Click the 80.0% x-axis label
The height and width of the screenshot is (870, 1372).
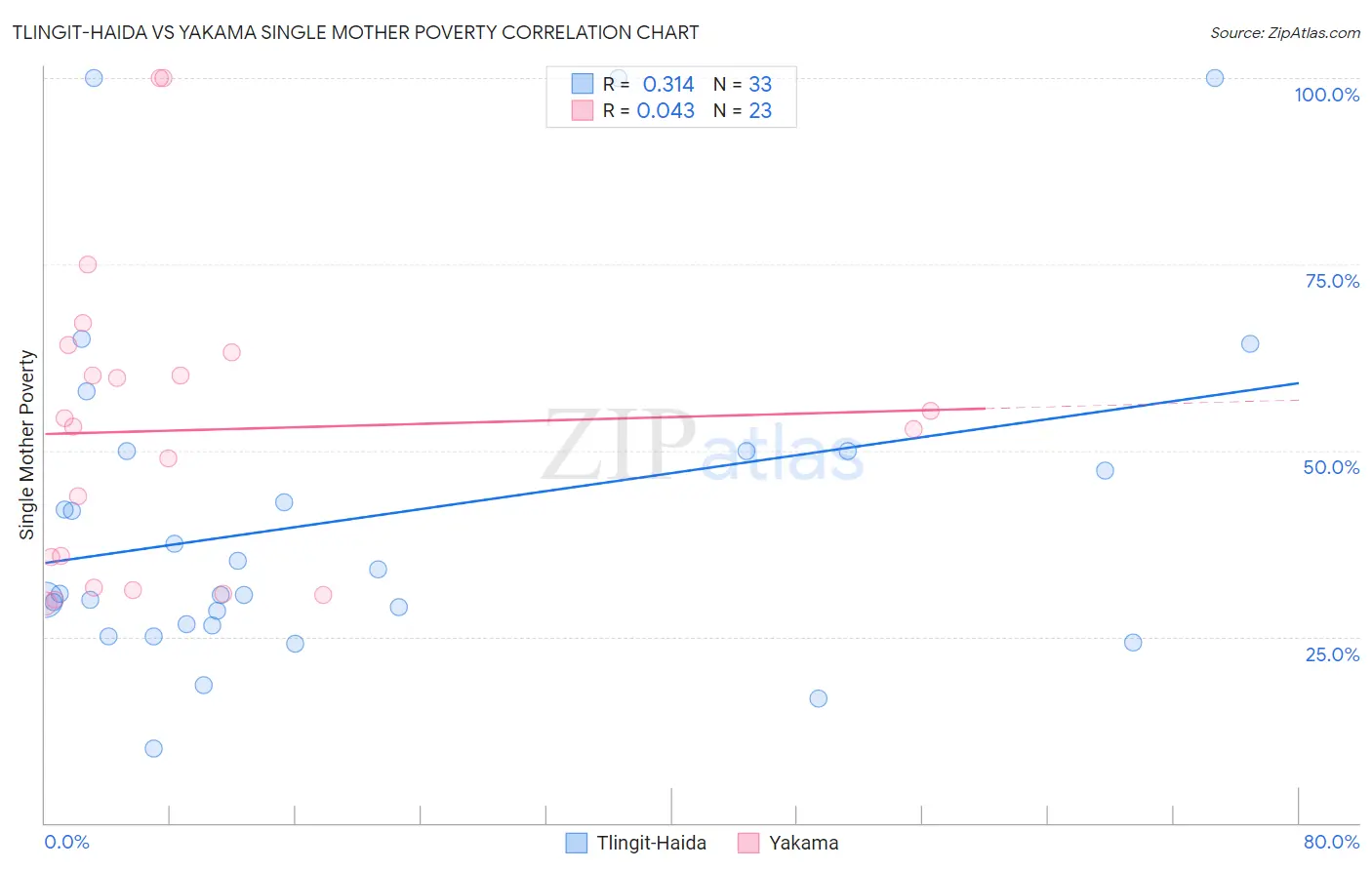pos(1331,842)
